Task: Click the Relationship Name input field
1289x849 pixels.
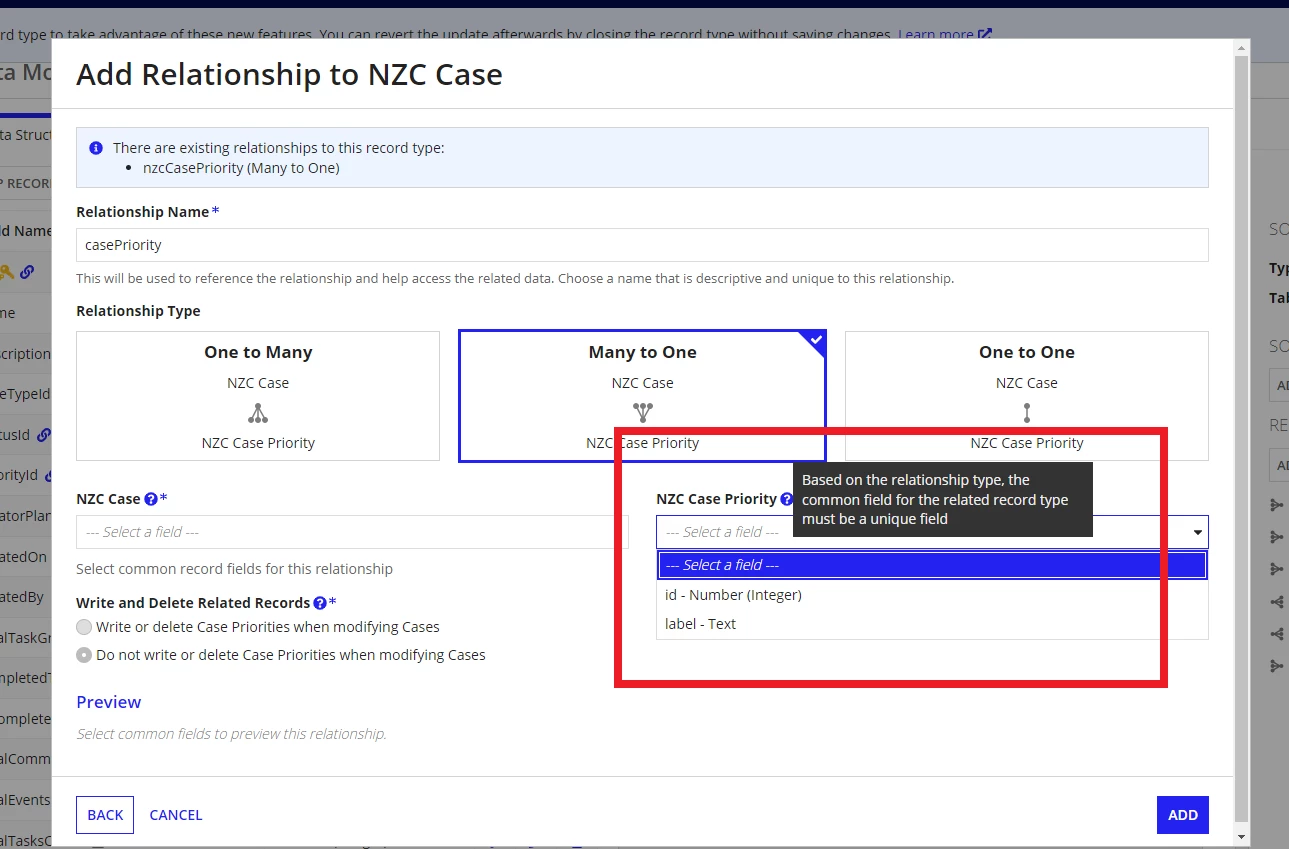Action: tap(642, 245)
